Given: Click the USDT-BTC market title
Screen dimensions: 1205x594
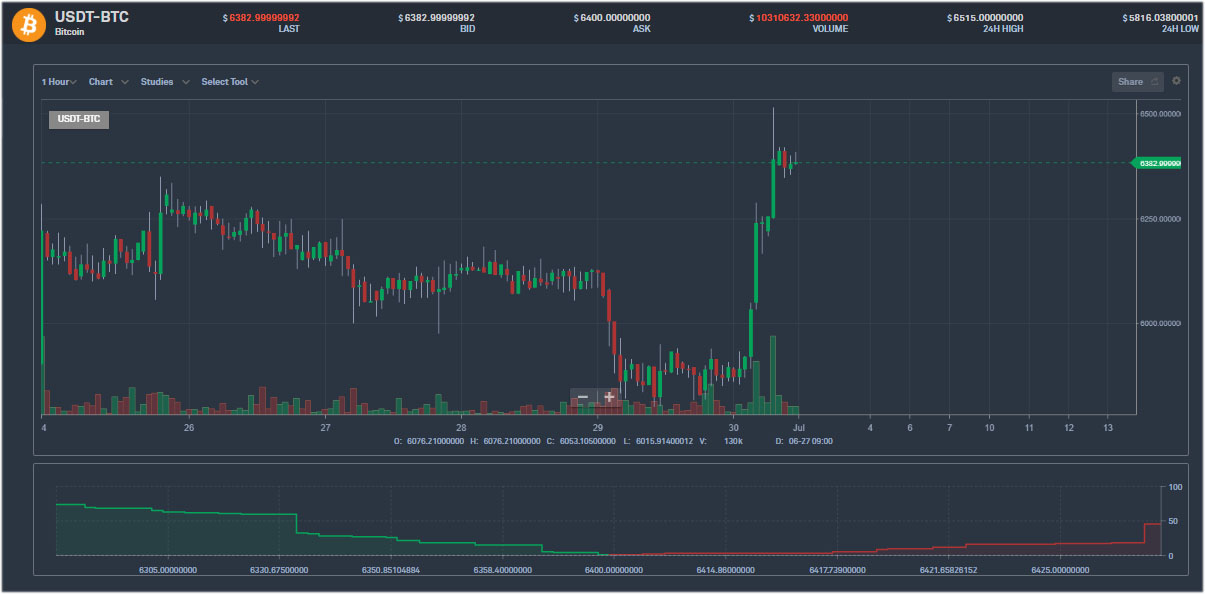Looking at the screenshot, I should point(91,17).
